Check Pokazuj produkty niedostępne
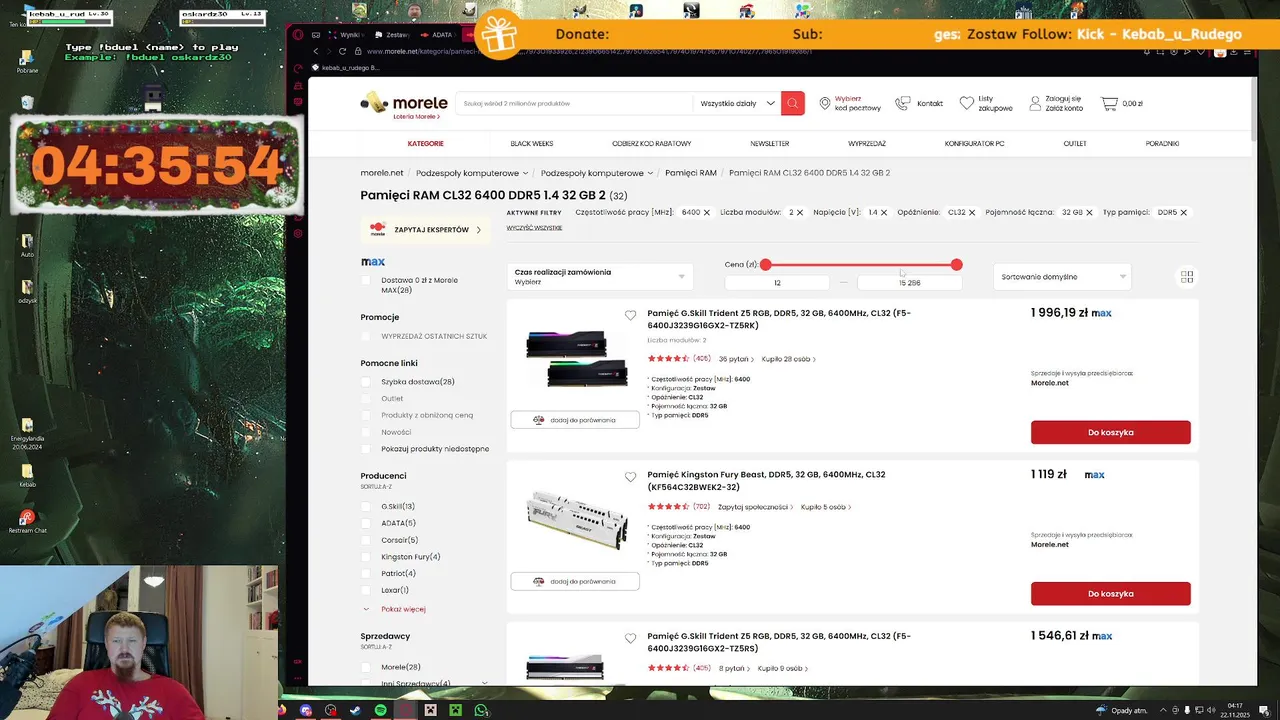1280x720 pixels. [x=366, y=449]
